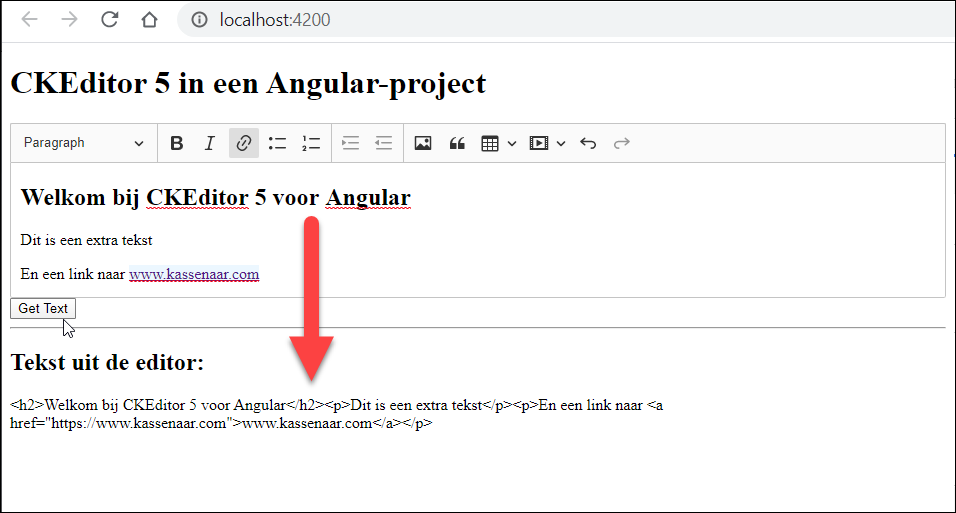Click the HTML output text starting with <h2>Welkom

tap(337, 414)
